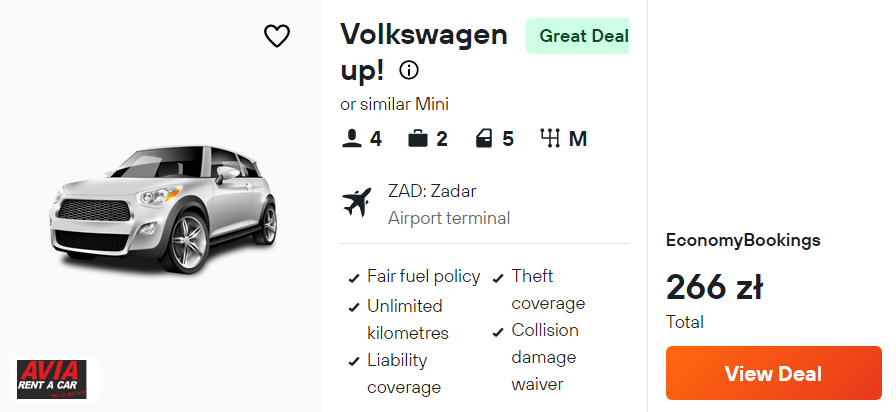Click the luggage suitcase icon

coord(418,139)
